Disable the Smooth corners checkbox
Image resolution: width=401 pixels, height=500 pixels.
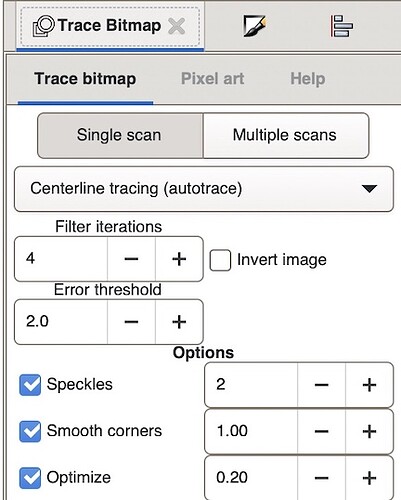point(30,431)
